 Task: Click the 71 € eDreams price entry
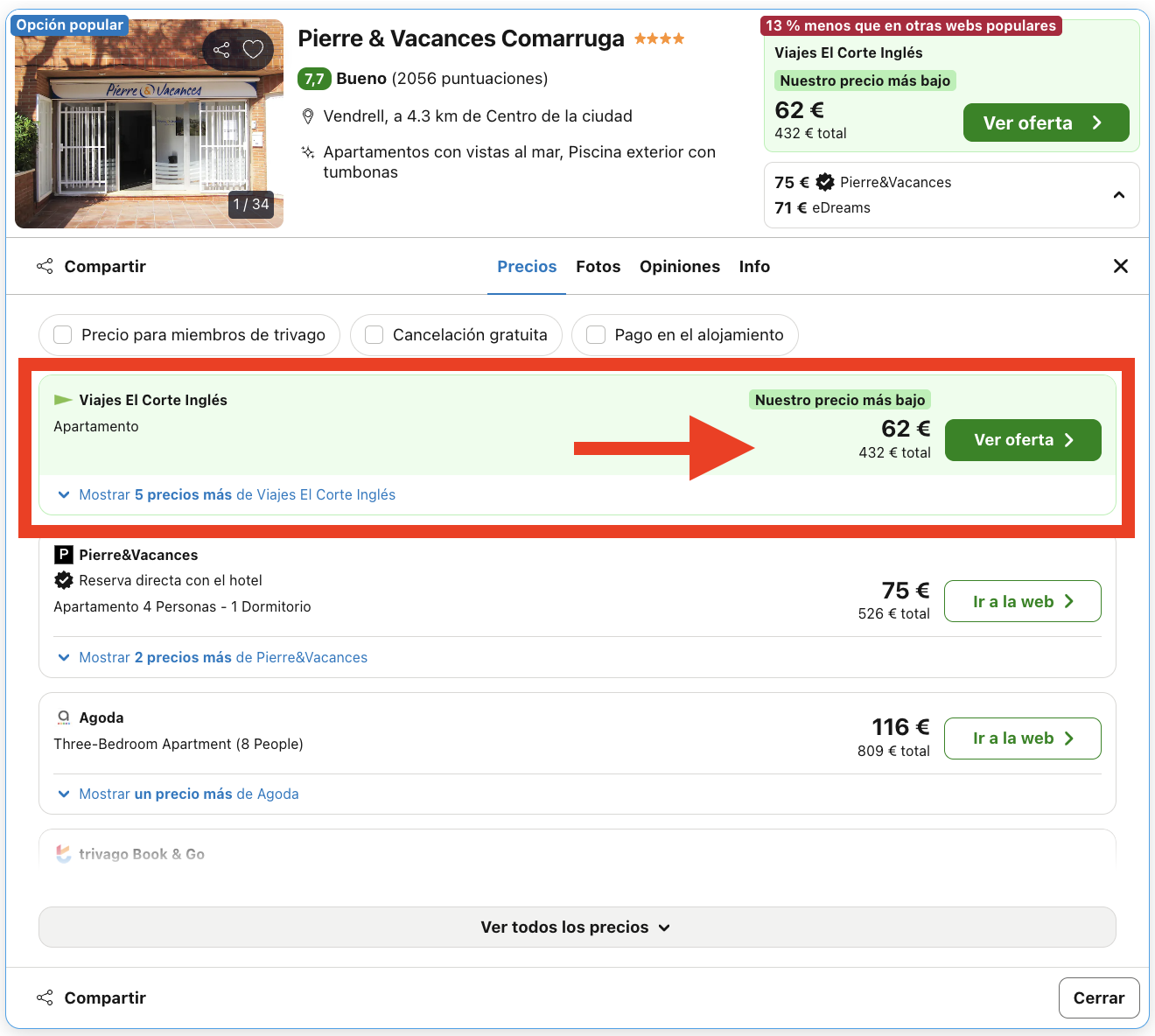[x=822, y=207]
